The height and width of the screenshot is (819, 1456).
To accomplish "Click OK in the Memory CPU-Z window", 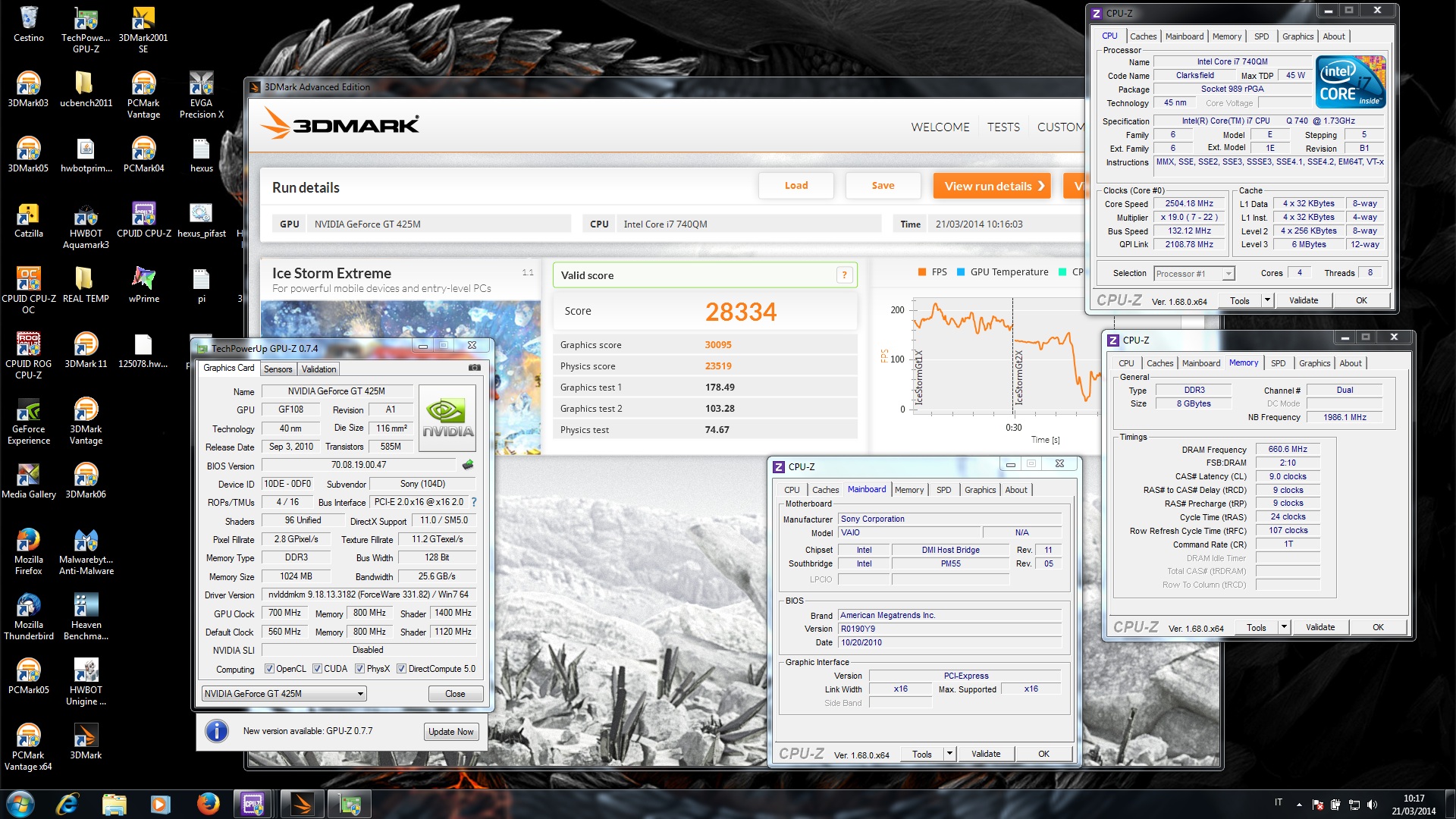I will coord(1378,627).
